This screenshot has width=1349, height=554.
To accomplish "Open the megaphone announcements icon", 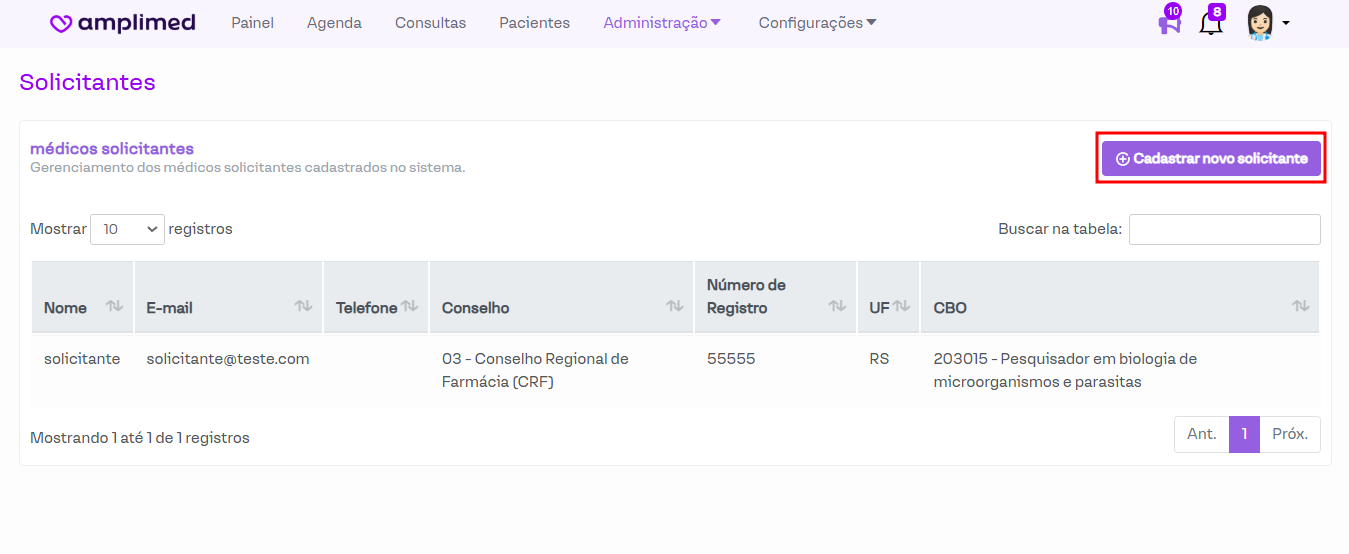I will tap(1168, 23).
